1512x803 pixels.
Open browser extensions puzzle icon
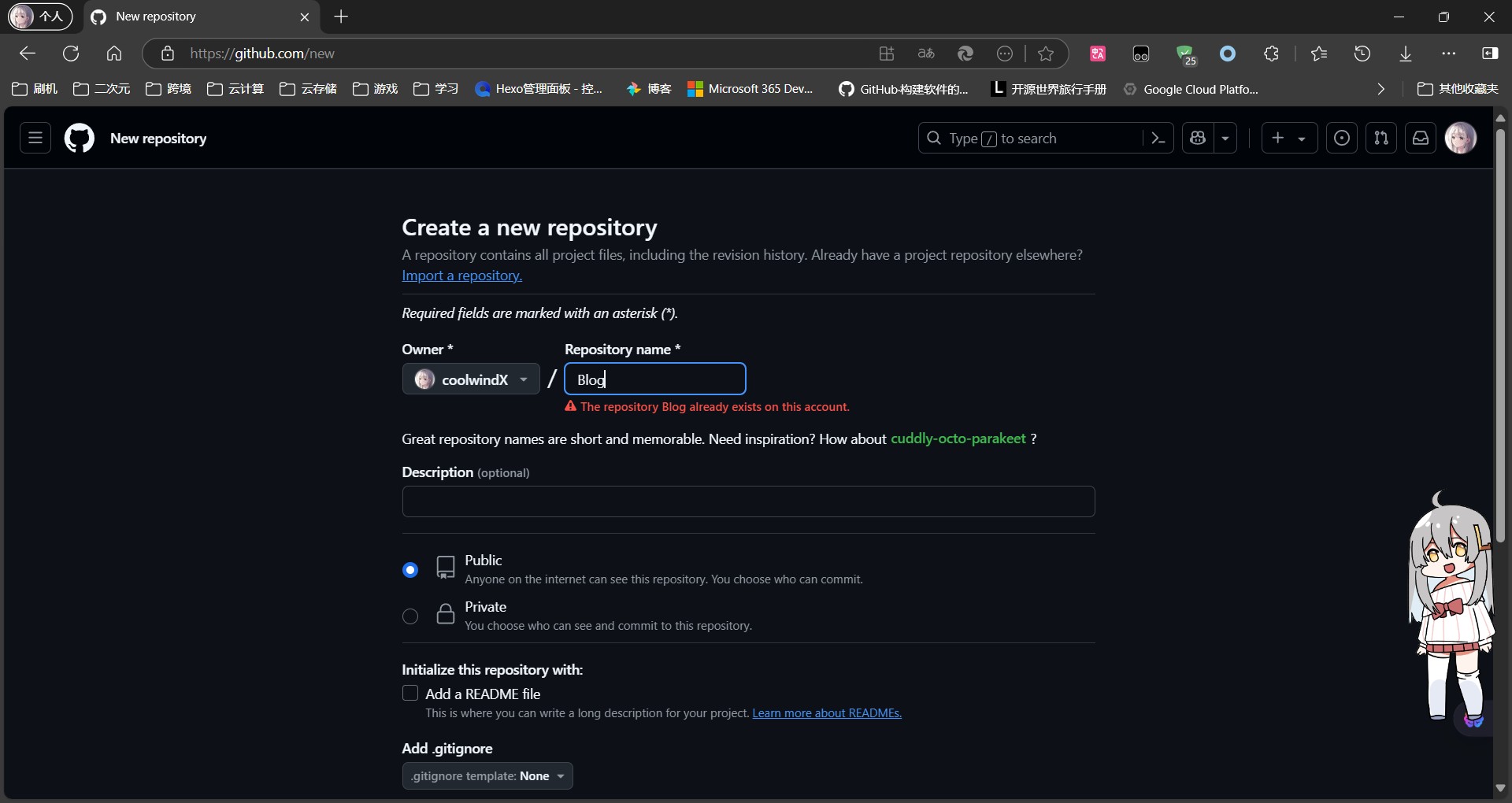tap(1271, 54)
